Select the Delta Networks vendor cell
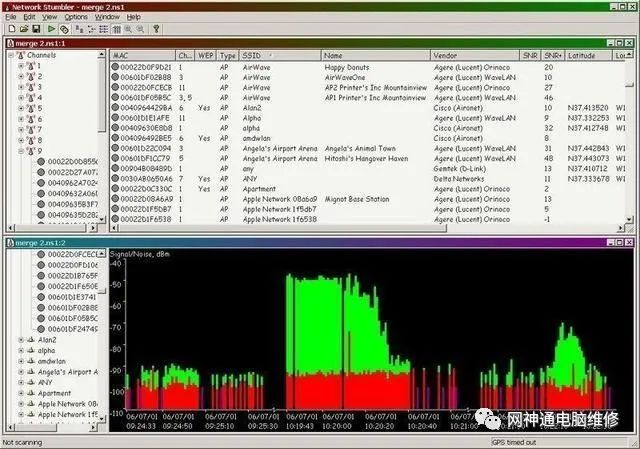Screen dimensions: 640x449 tap(459, 179)
